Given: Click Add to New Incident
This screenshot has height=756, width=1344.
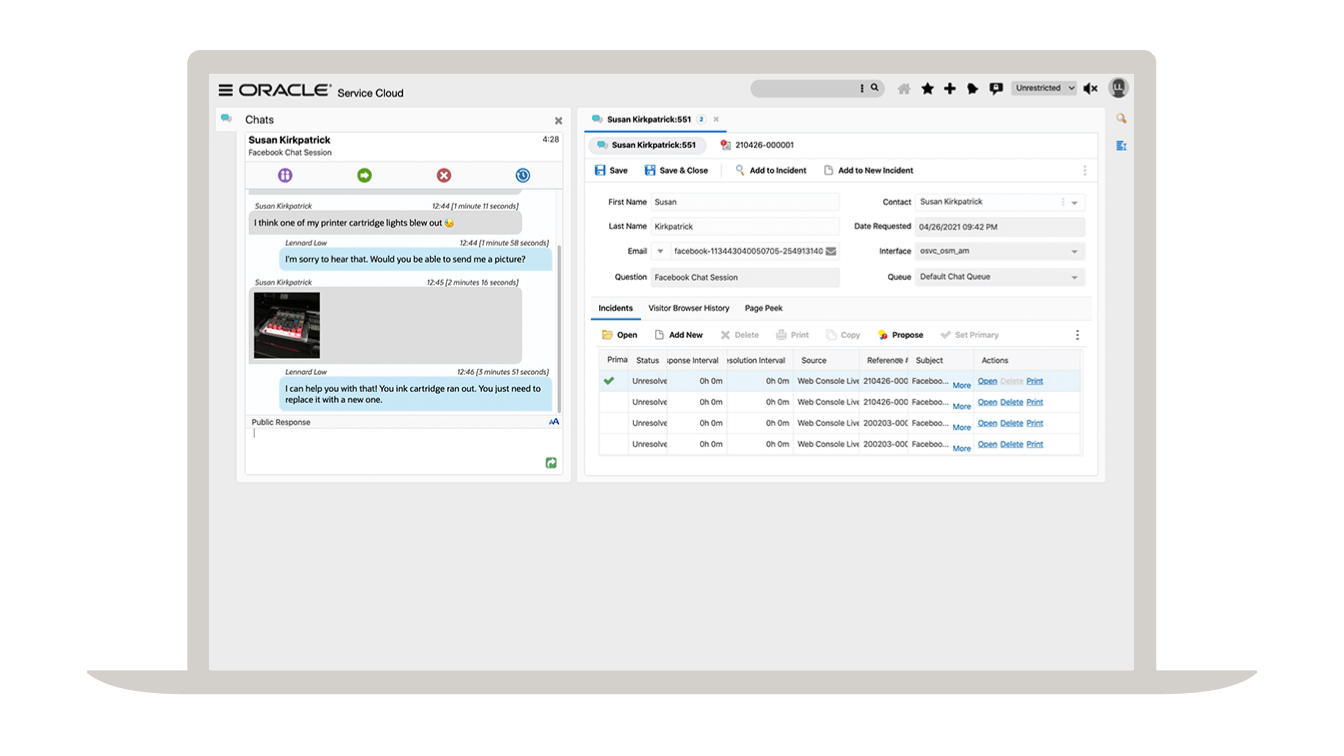Looking at the screenshot, I should [868, 171].
